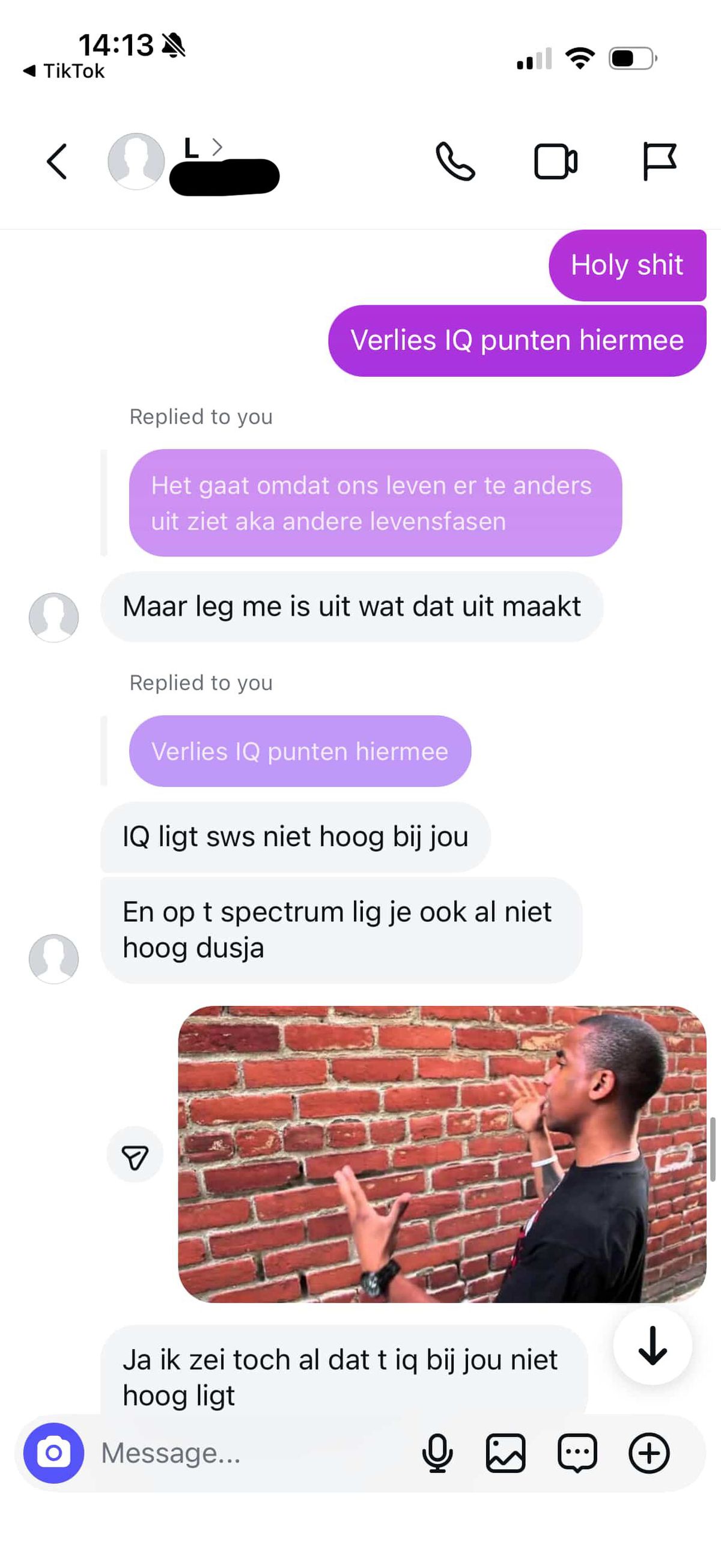Open the sticker chat bubble icon

pyautogui.click(x=577, y=1453)
